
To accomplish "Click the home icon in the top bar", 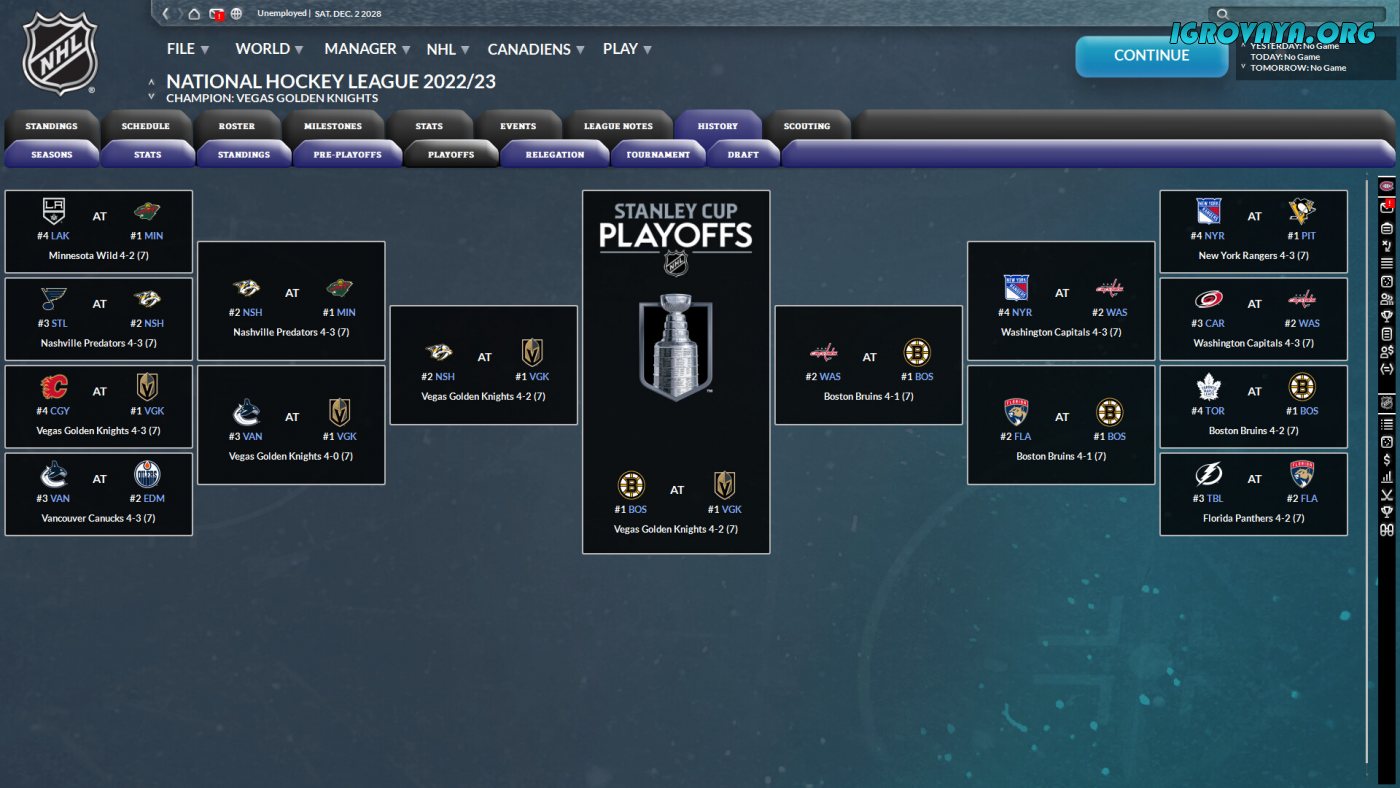I will click(194, 14).
